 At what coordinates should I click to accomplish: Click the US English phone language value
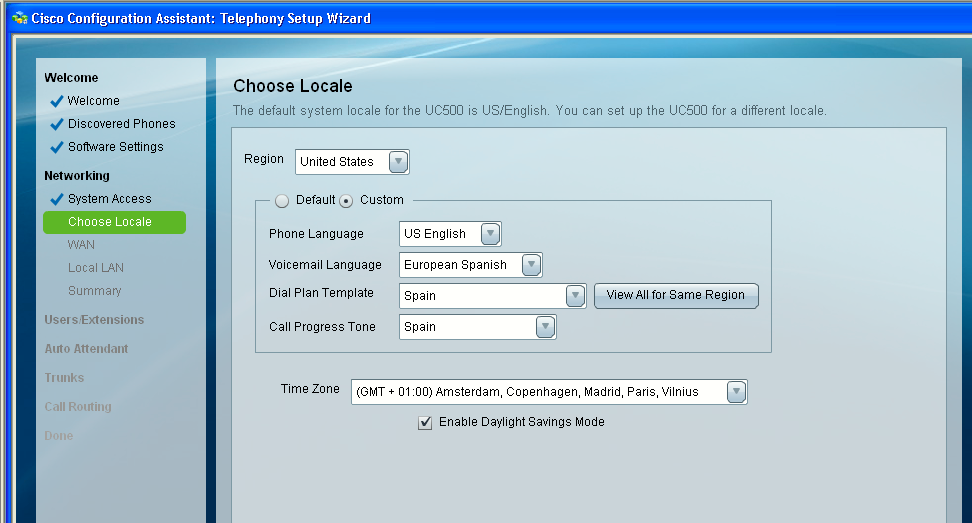point(435,234)
